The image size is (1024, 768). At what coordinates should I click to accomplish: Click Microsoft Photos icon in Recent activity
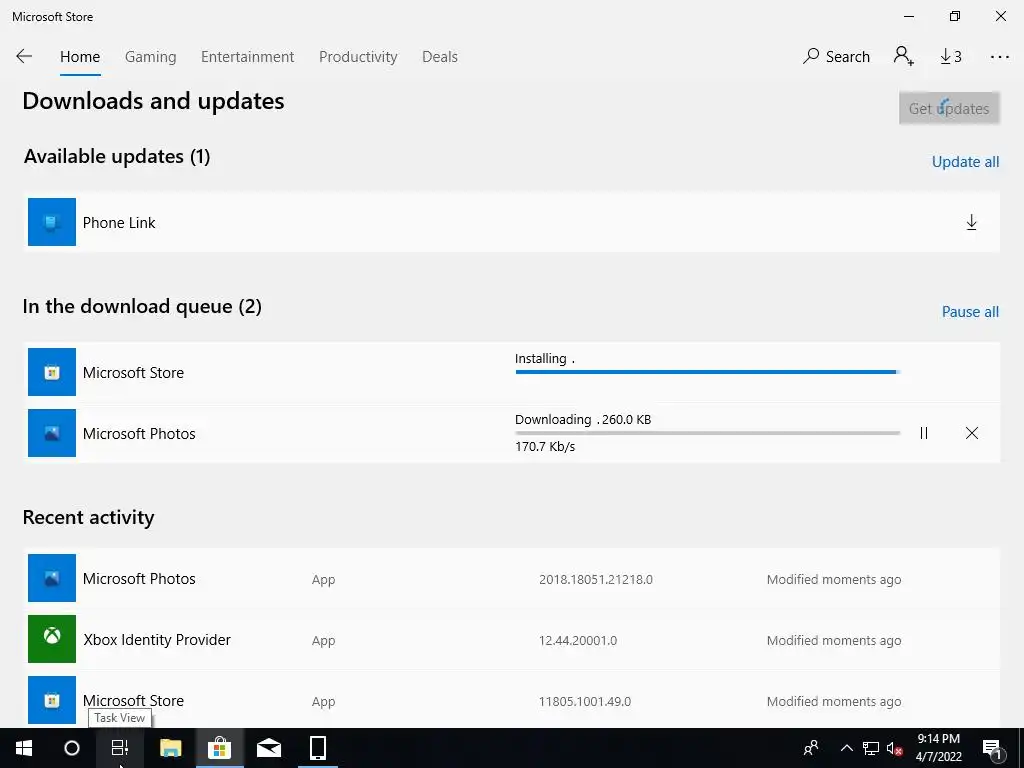[52, 579]
